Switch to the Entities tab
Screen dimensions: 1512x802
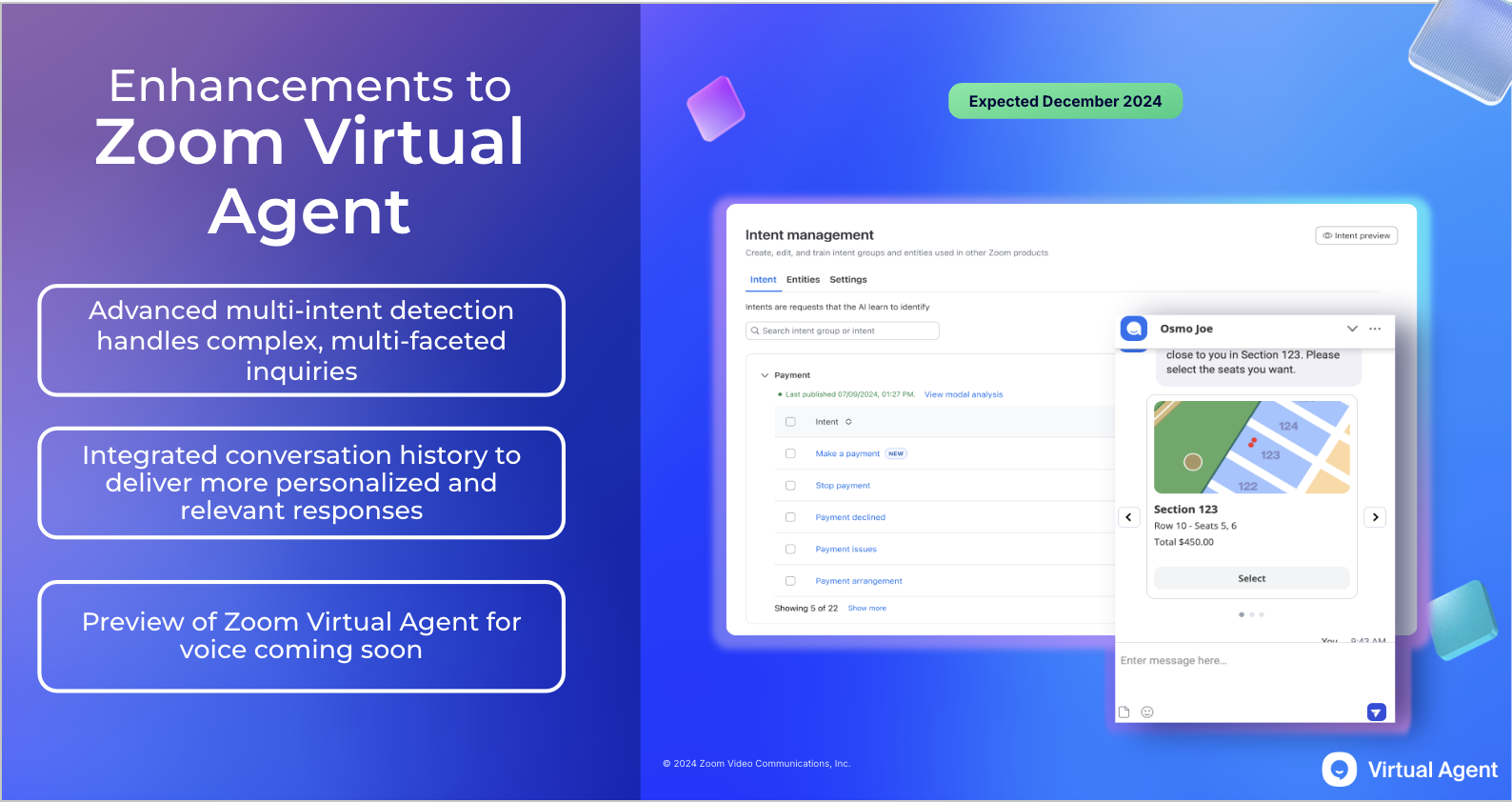pyautogui.click(x=803, y=280)
